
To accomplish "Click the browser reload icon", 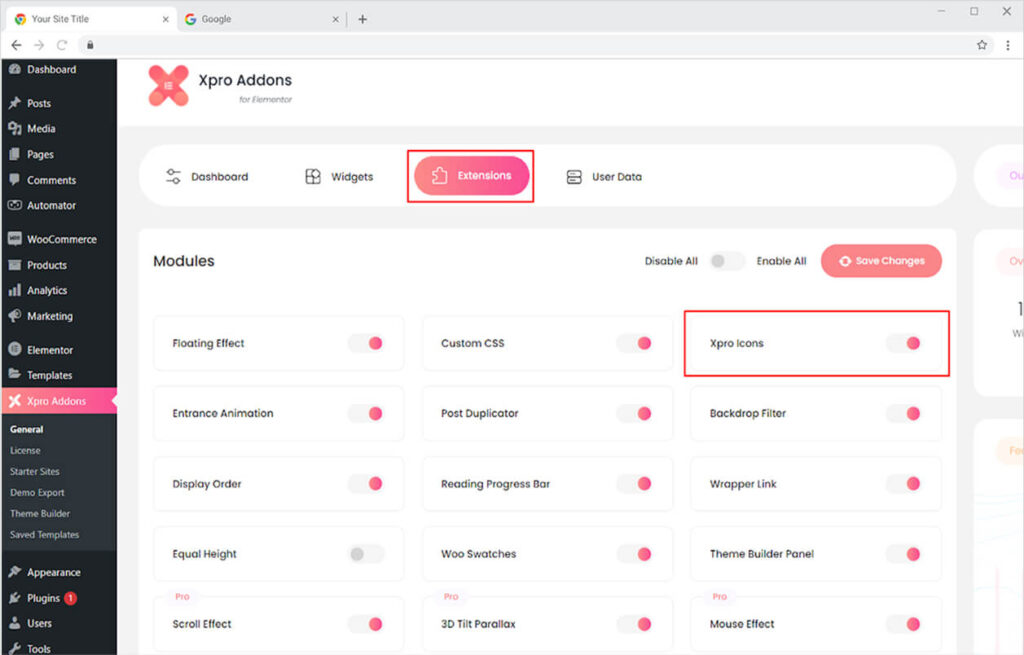I will (x=62, y=45).
